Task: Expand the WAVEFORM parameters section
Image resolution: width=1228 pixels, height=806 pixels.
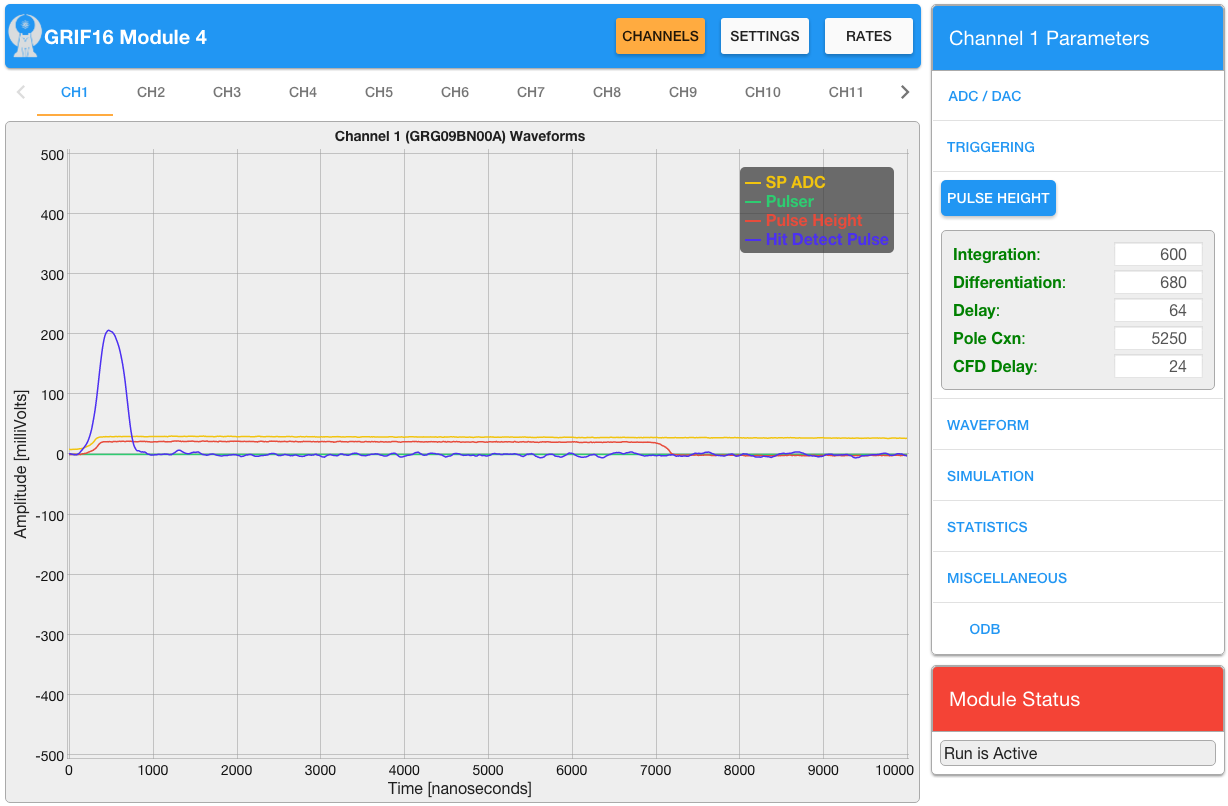Action: [x=987, y=425]
